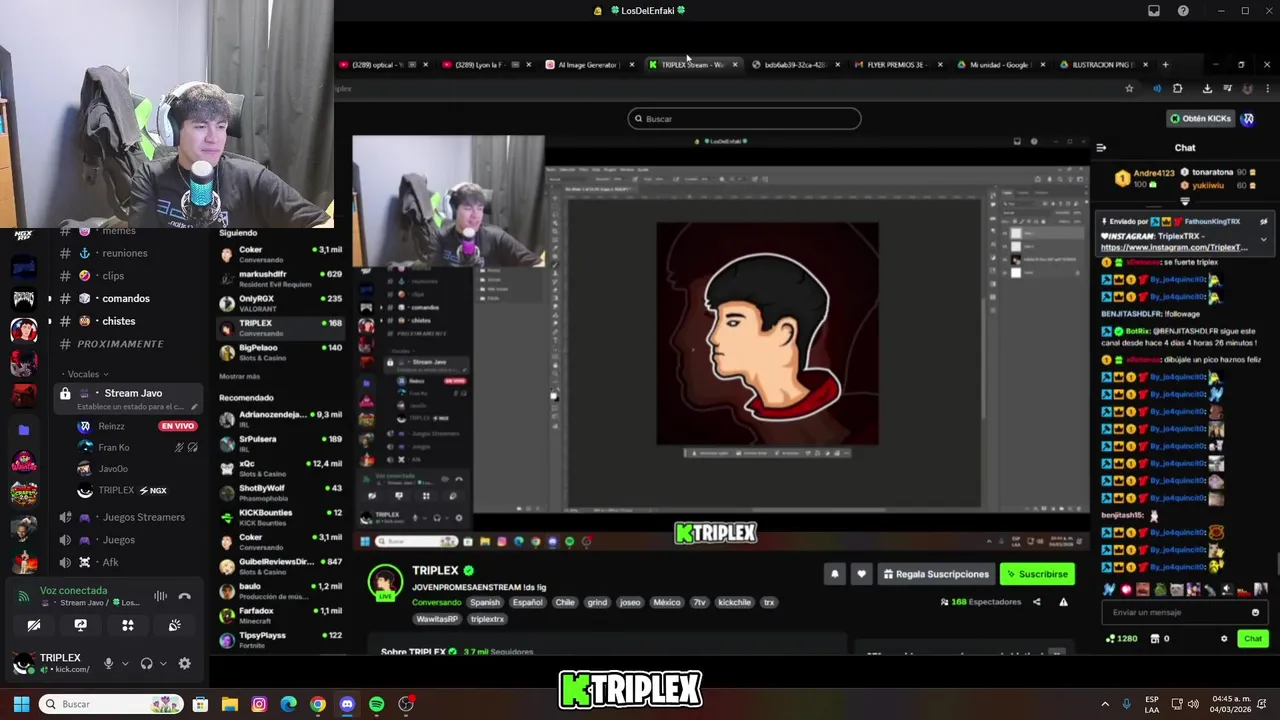
Task: Open the Instagram link in pinned chat message
Action: point(1174,247)
